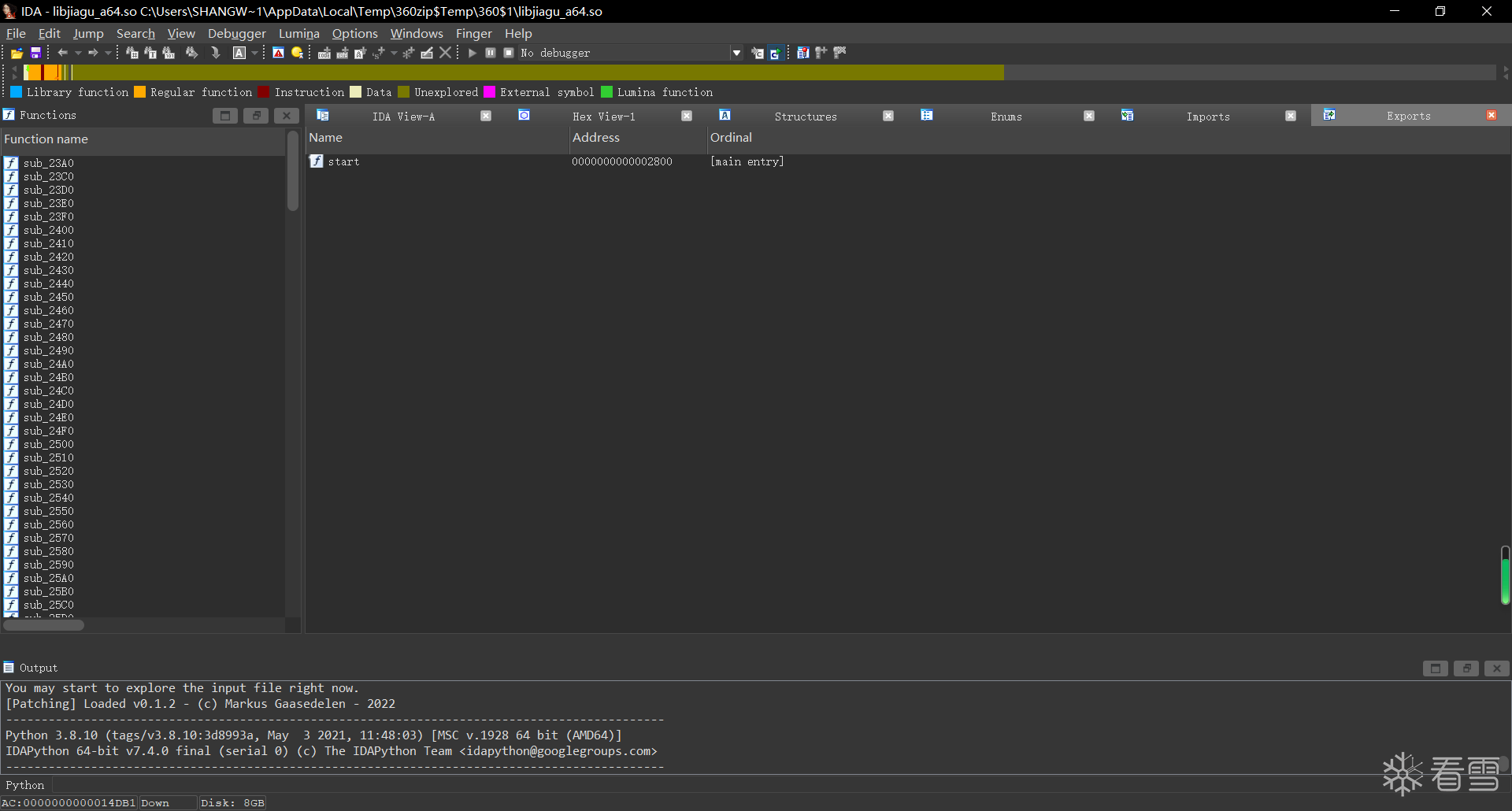Click the green arrow icon right of debugger selector
Screen dimensions: 1512x811
pos(775,53)
